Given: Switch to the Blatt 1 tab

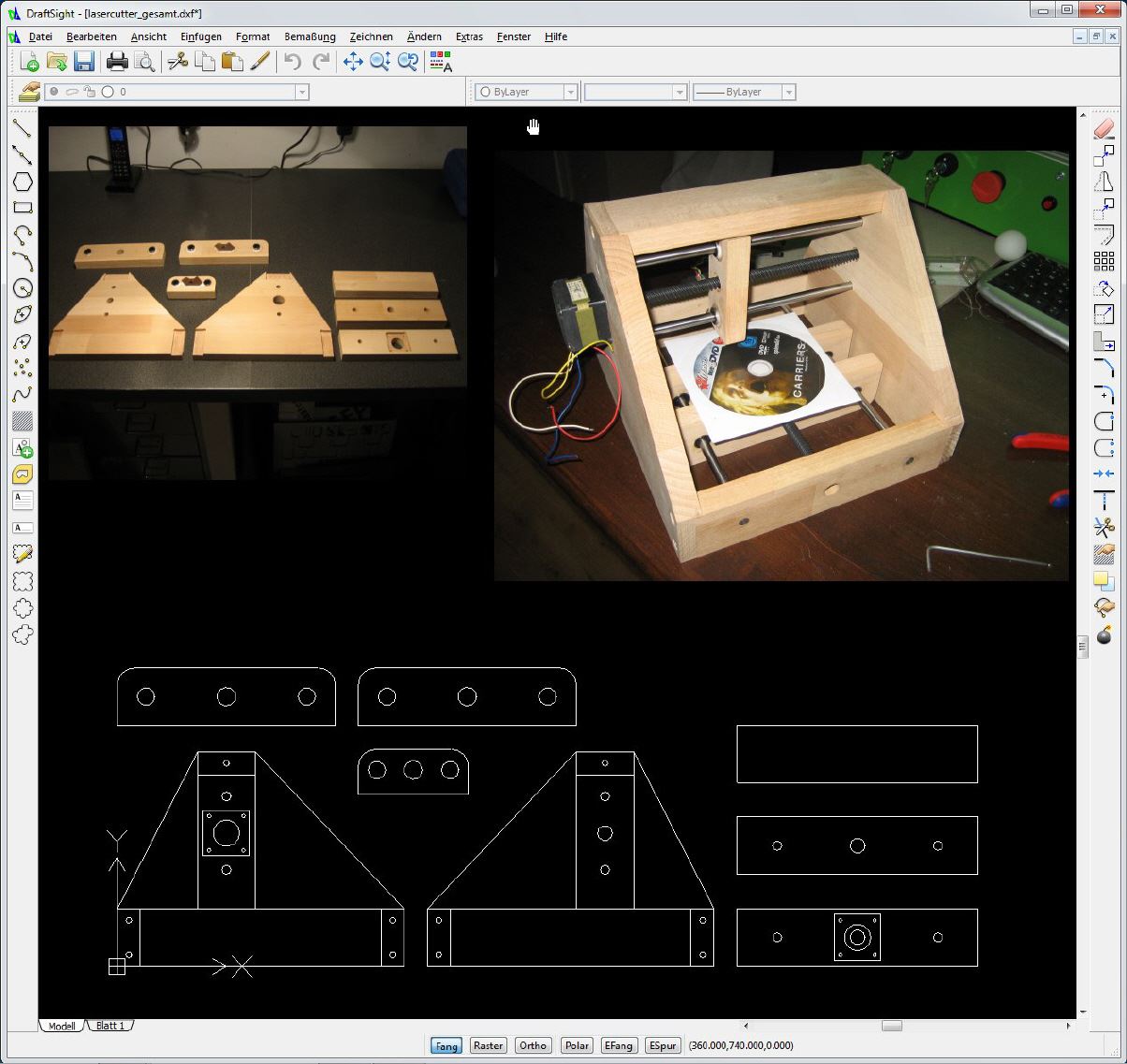Looking at the screenshot, I should 110,1026.
